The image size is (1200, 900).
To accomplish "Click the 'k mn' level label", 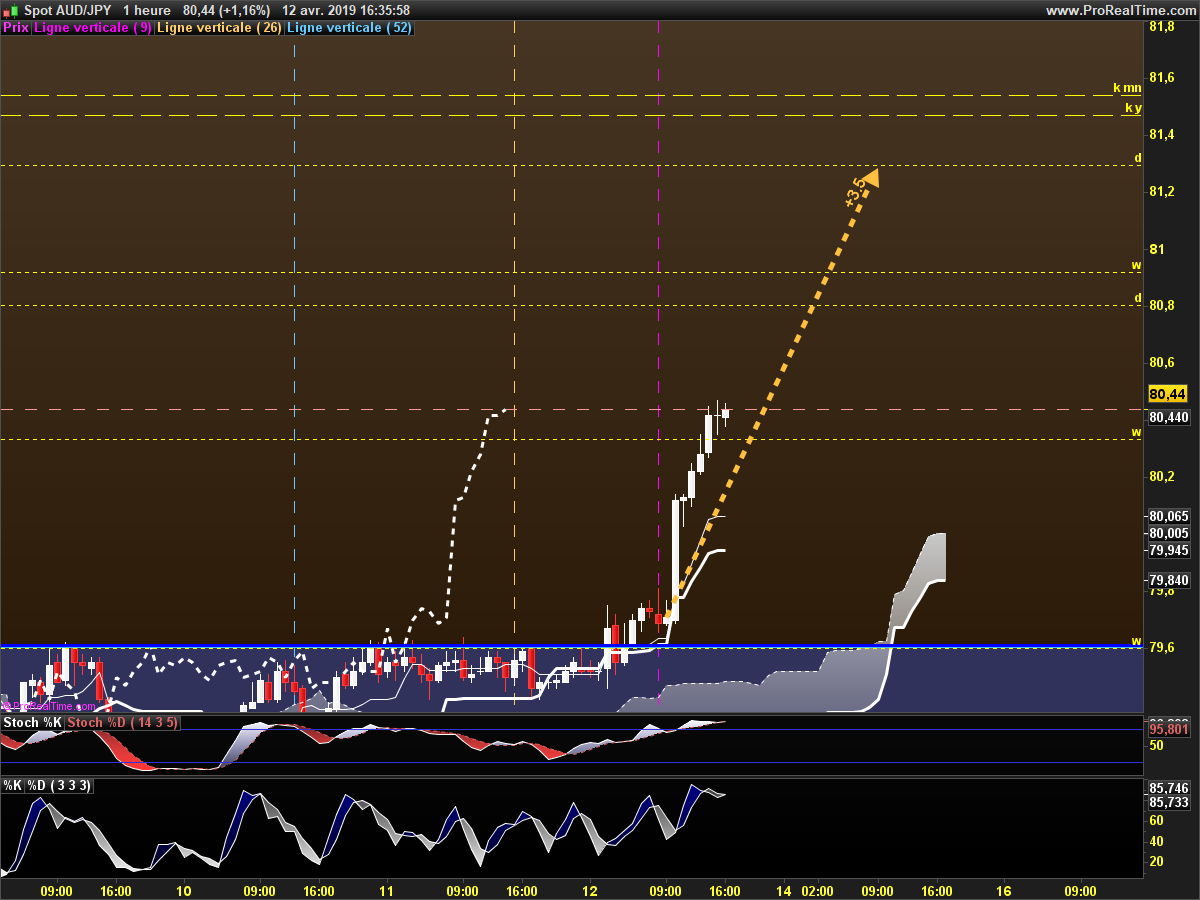I will tap(1127, 88).
